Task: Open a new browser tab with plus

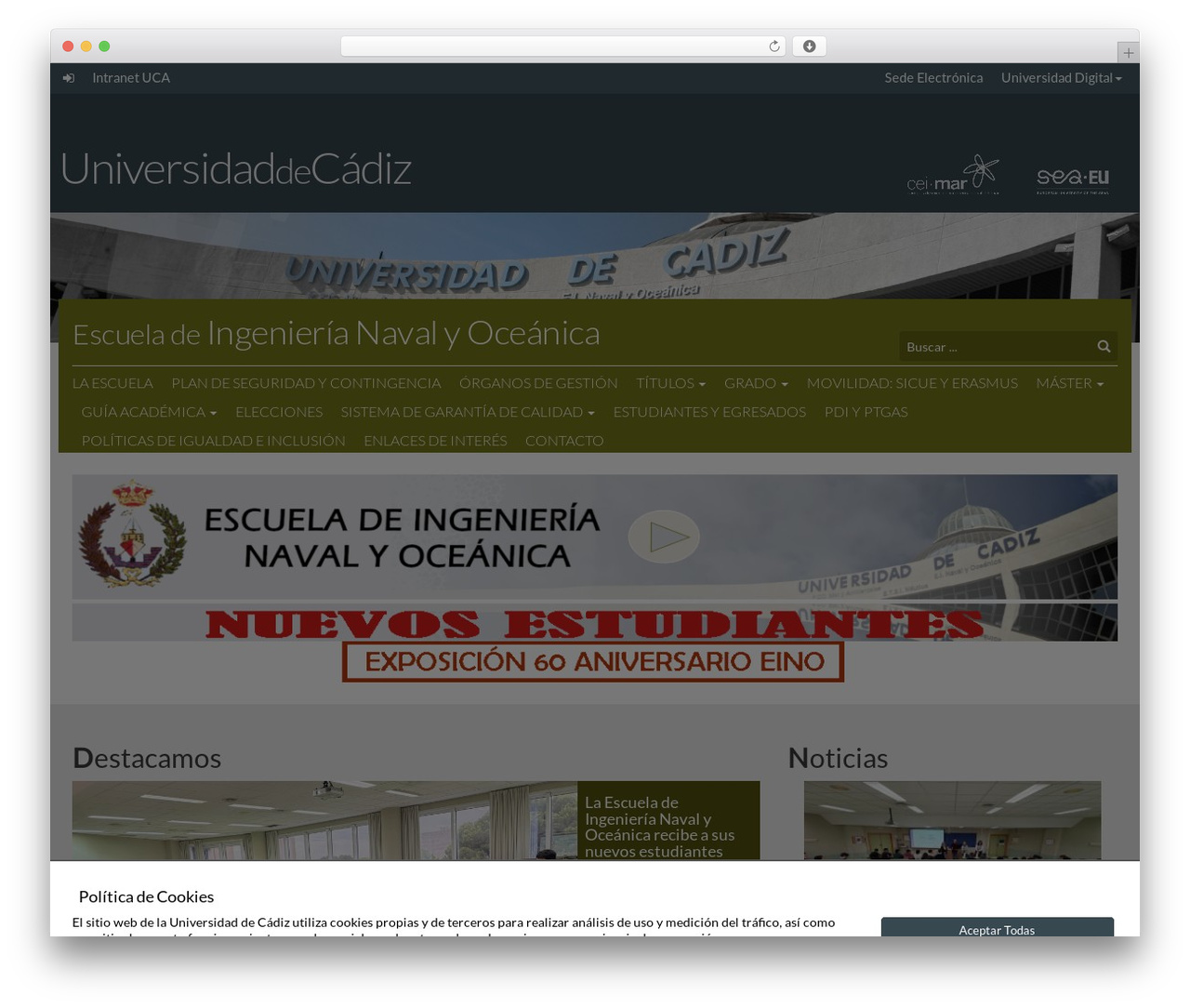Action: click(1128, 53)
